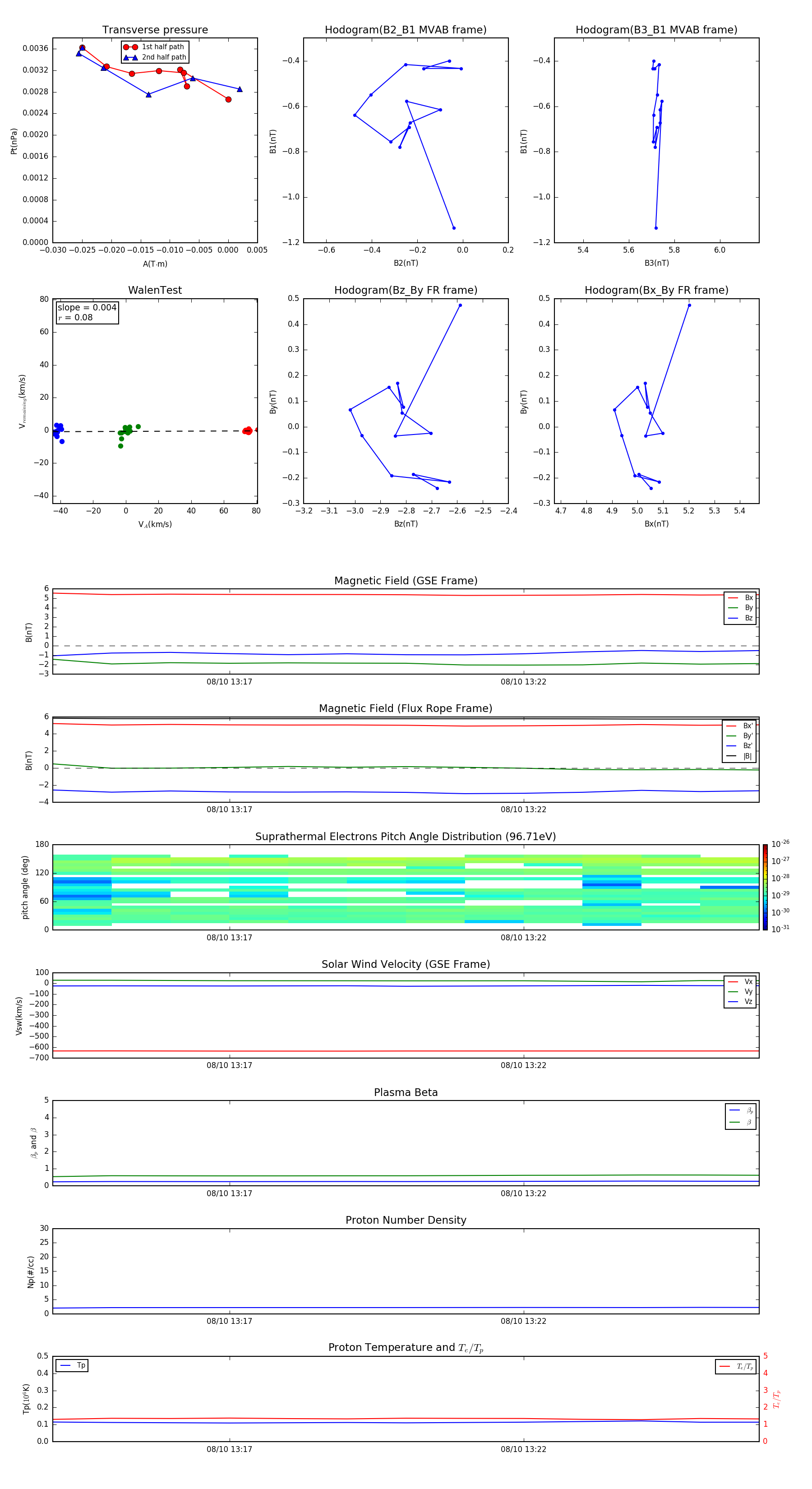Select '1st half path' legend entry
This screenshot has width=812, height=1489.
154,47
